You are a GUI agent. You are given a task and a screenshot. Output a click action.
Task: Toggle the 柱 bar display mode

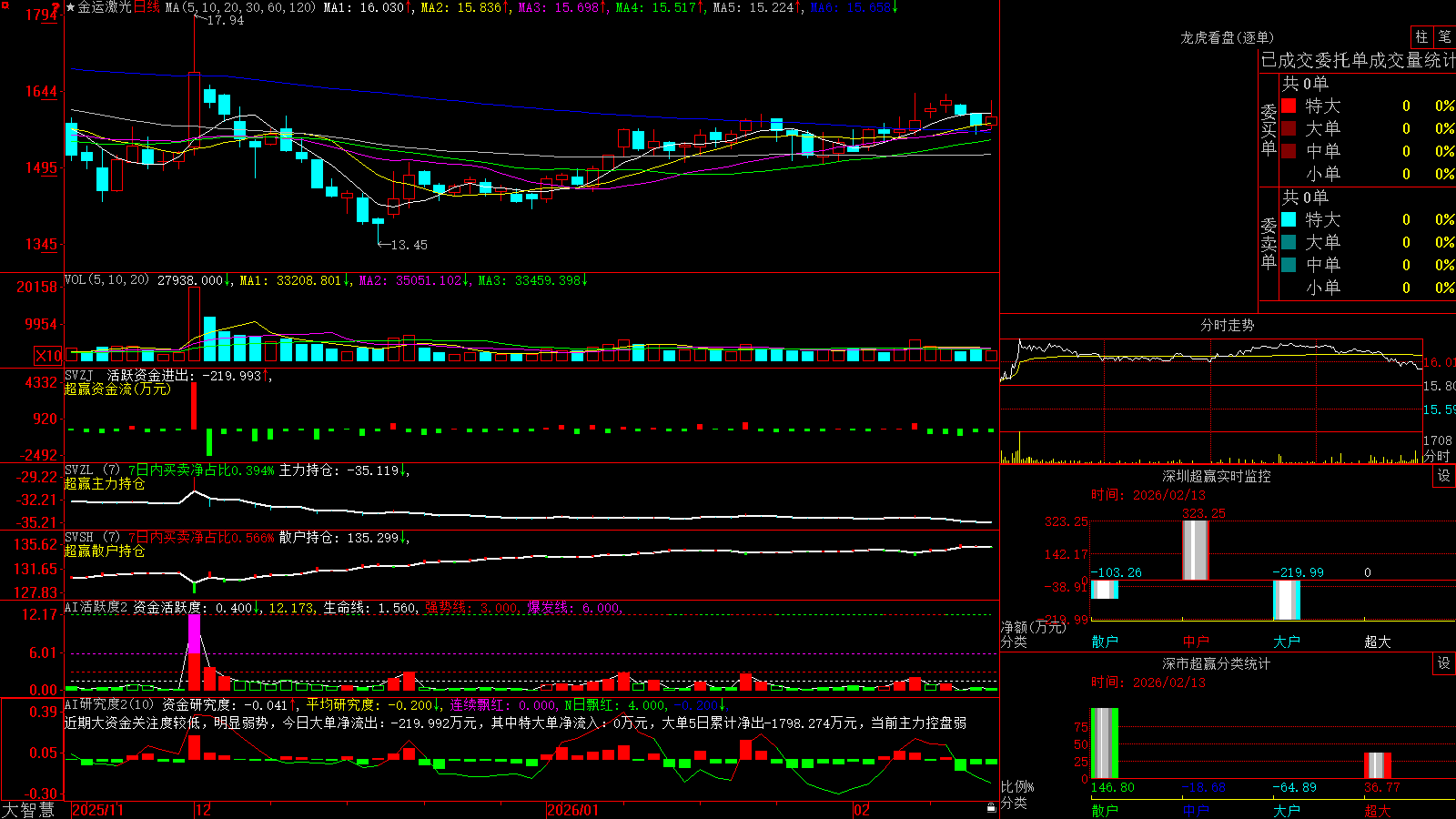coord(1421,37)
